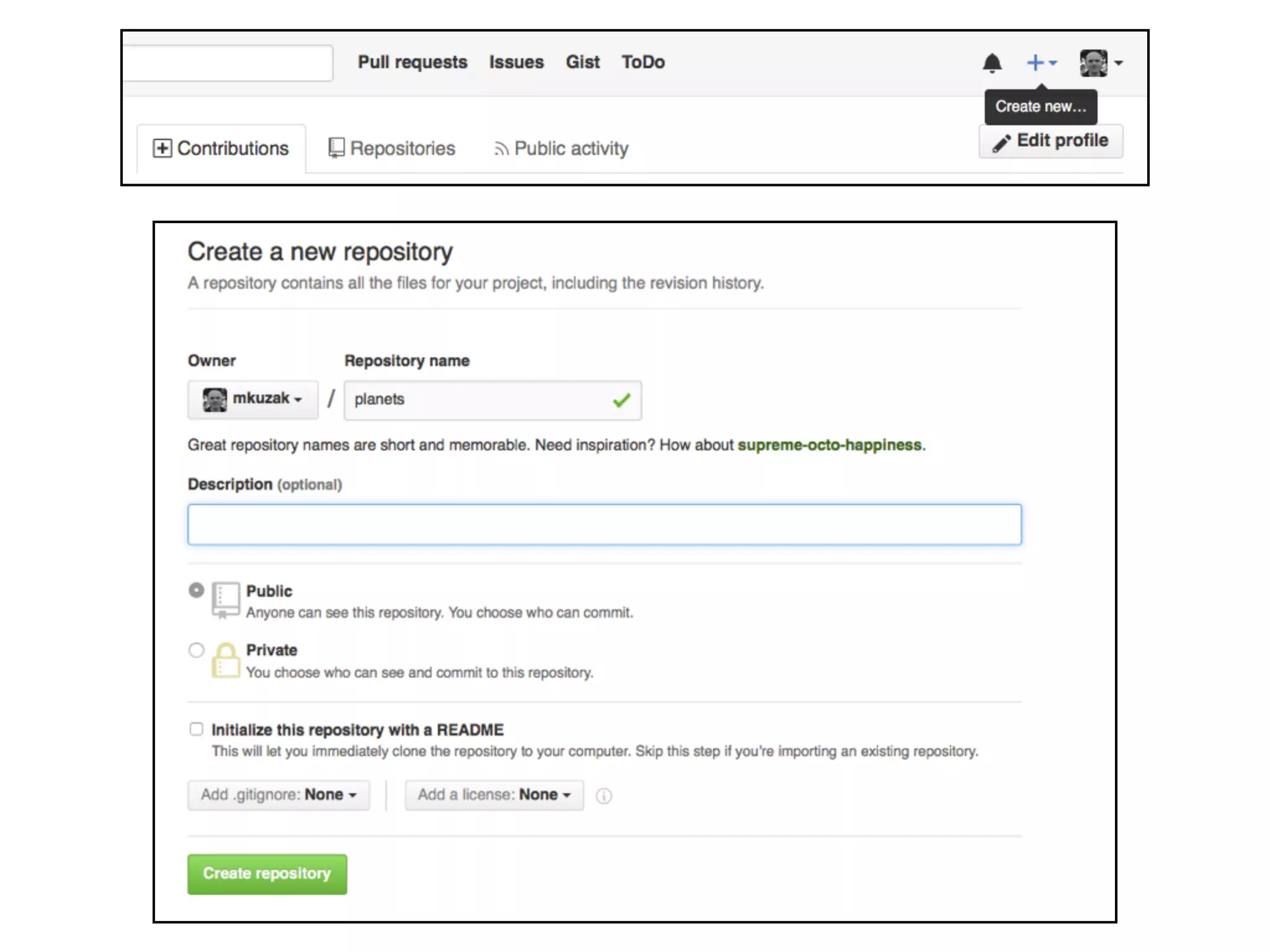
Task: Enable Initialize this repository with a README
Action: pyautogui.click(x=197, y=729)
